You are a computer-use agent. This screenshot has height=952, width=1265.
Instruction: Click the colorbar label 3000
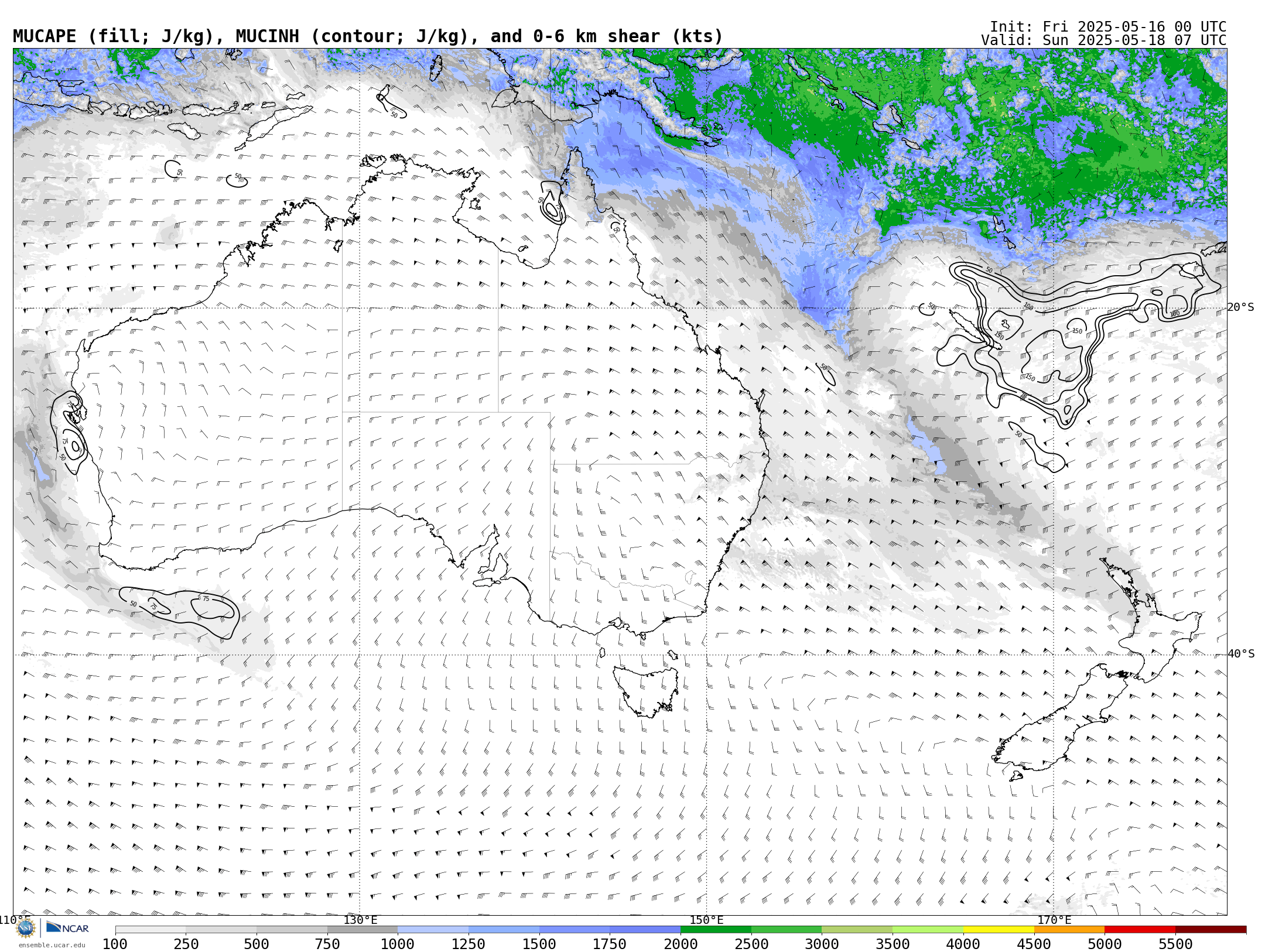(x=822, y=944)
